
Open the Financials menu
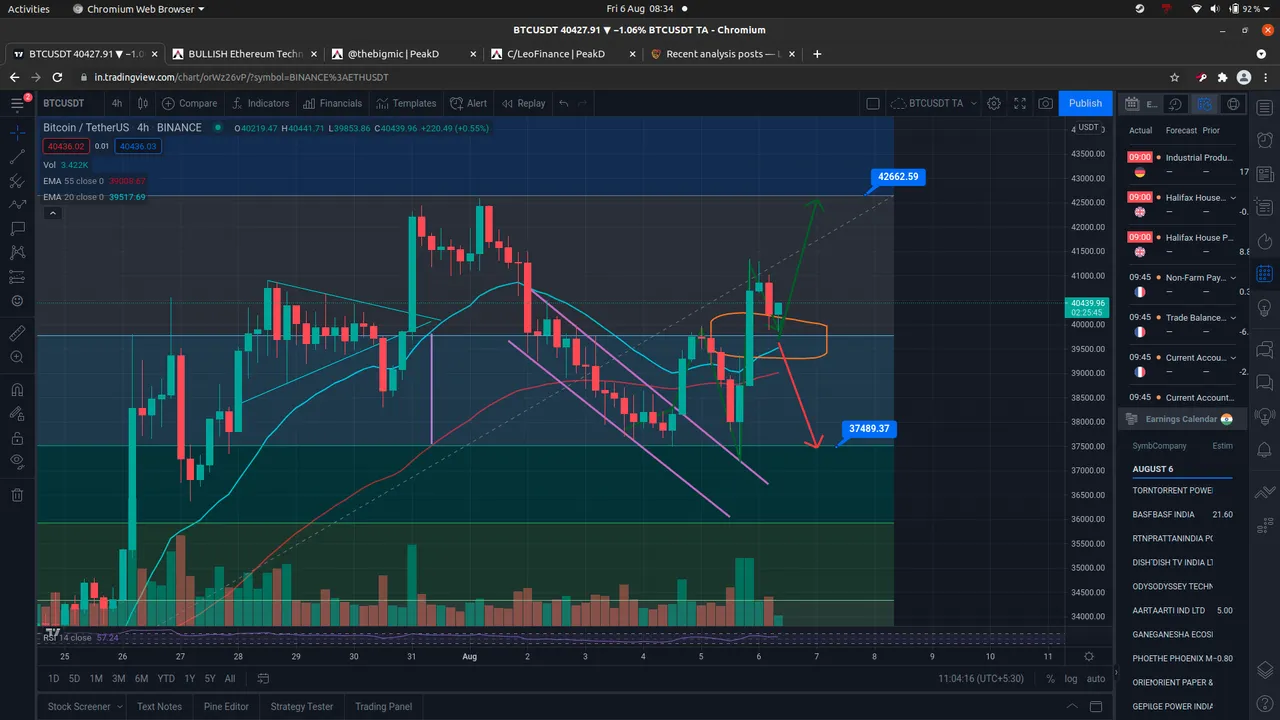333,103
